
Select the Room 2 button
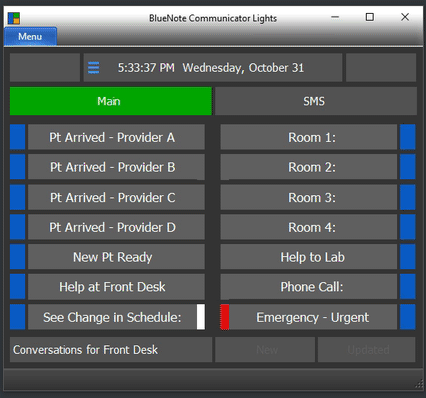(309, 167)
